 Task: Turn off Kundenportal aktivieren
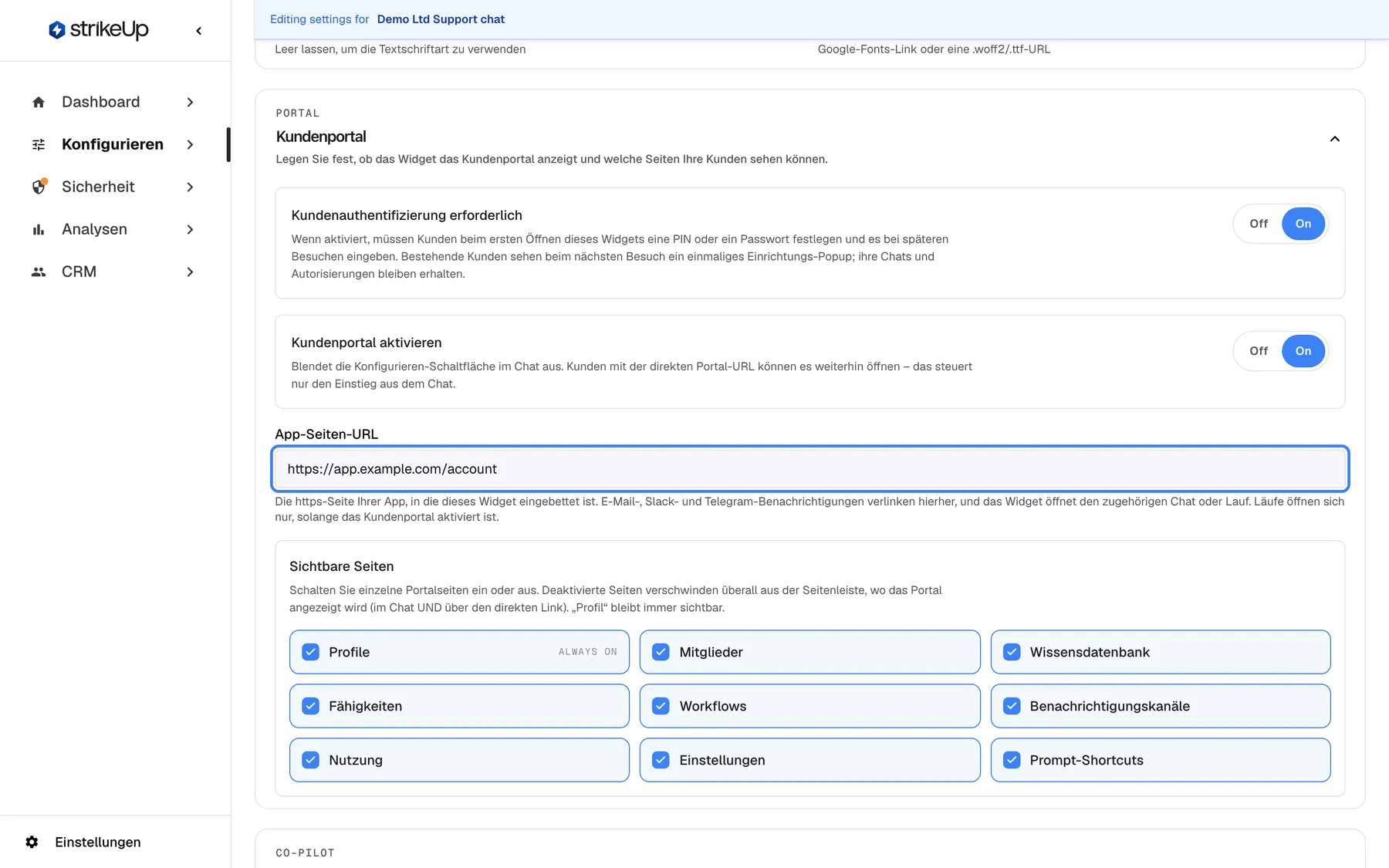tap(1259, 351)
